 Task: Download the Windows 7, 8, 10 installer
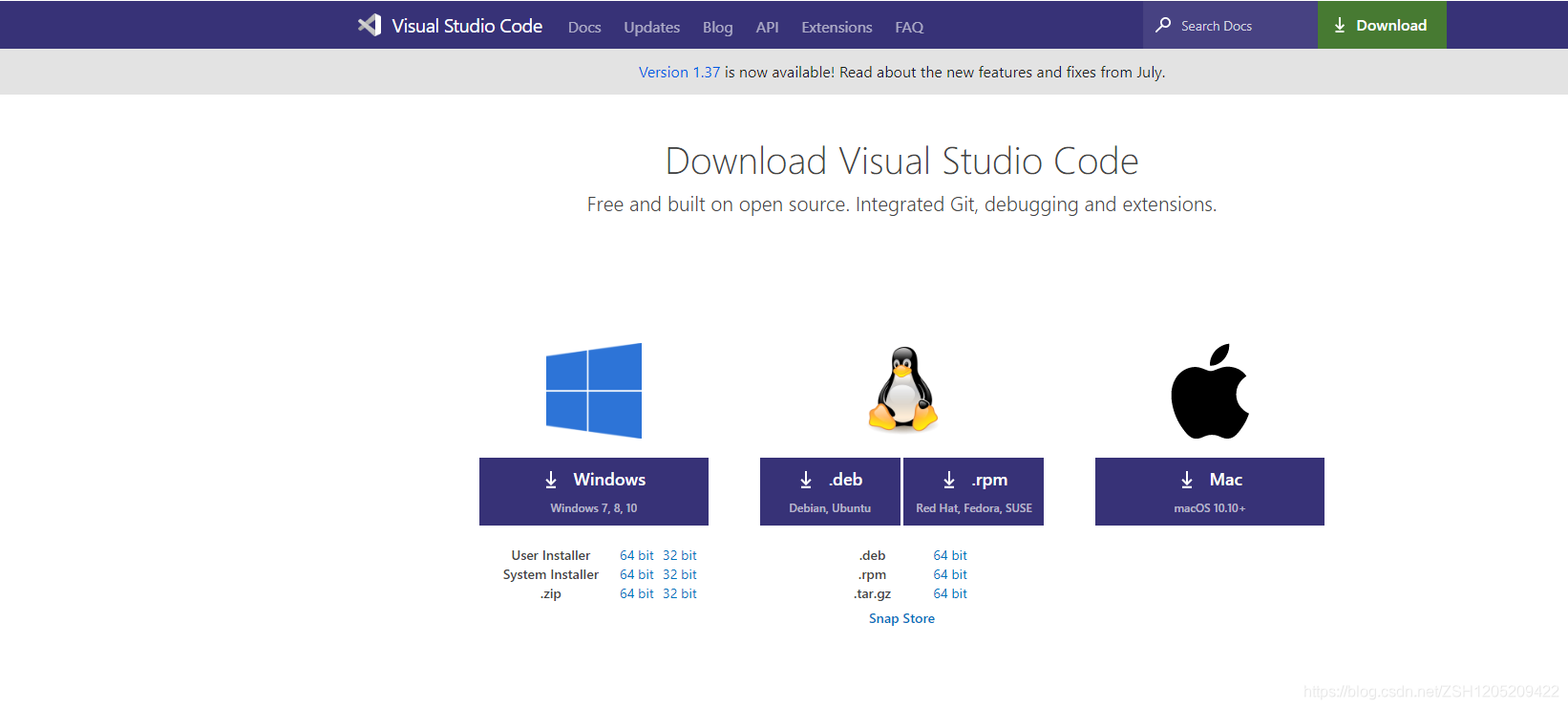pyautogui.click(x=594, y=491)
